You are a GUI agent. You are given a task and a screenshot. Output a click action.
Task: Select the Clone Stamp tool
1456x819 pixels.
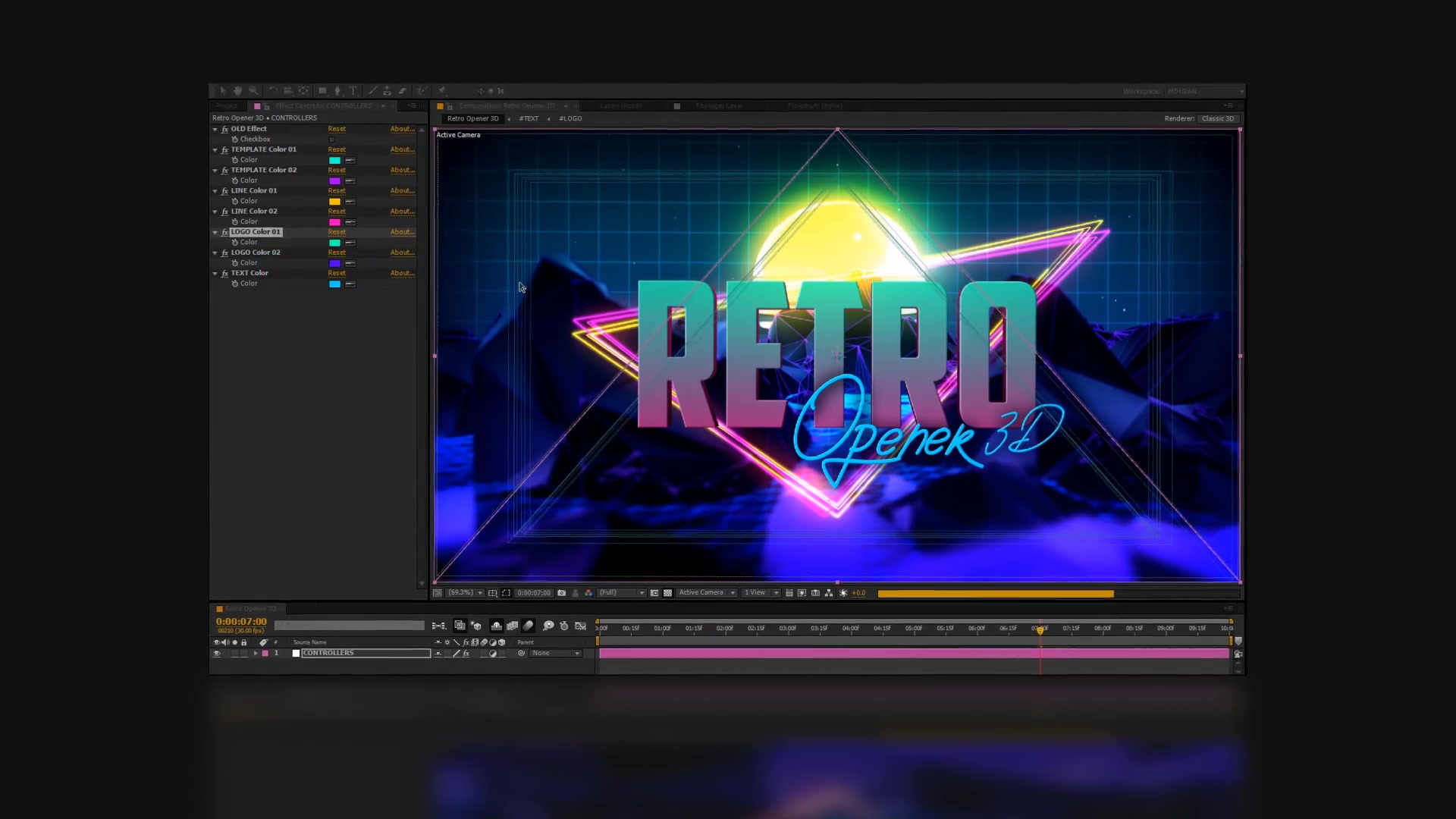click(387, 91)
